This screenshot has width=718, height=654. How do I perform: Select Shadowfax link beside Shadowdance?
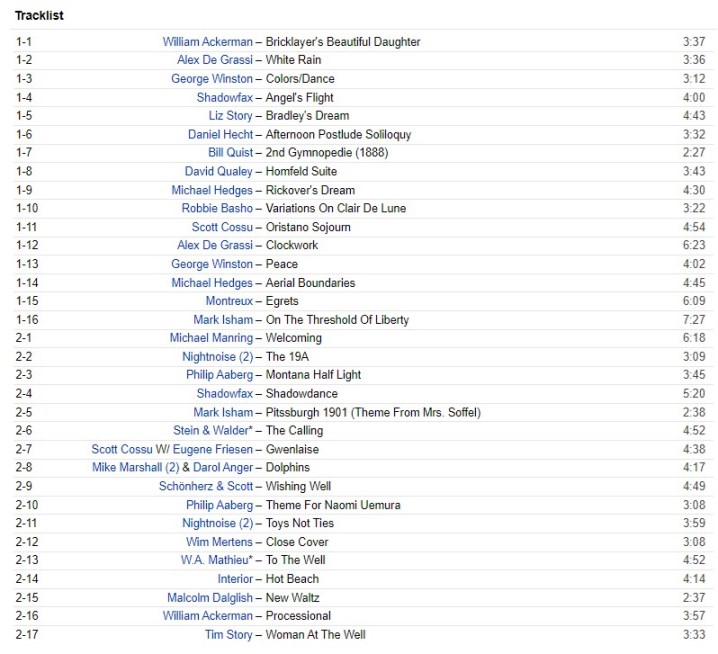(224, 394)
